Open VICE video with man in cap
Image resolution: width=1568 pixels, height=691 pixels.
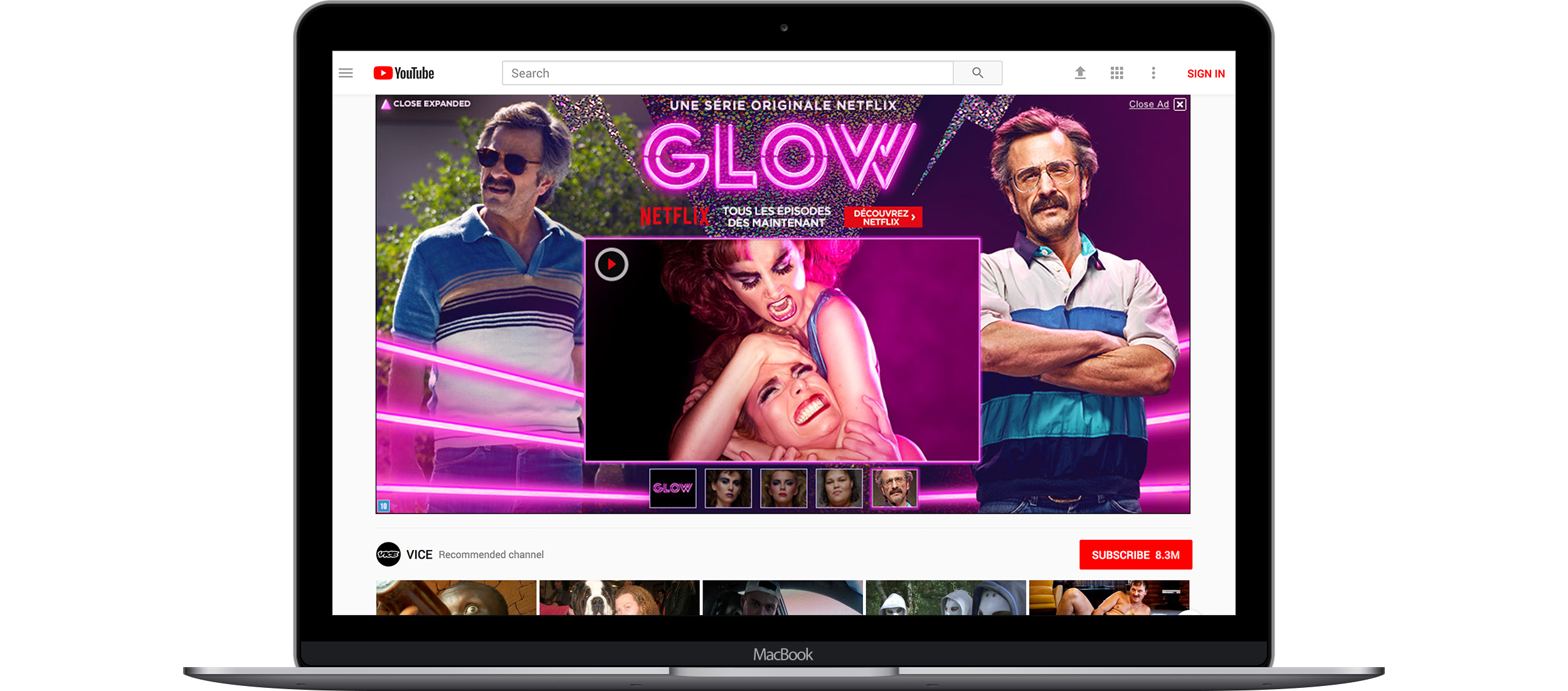[x=783, y=598]
